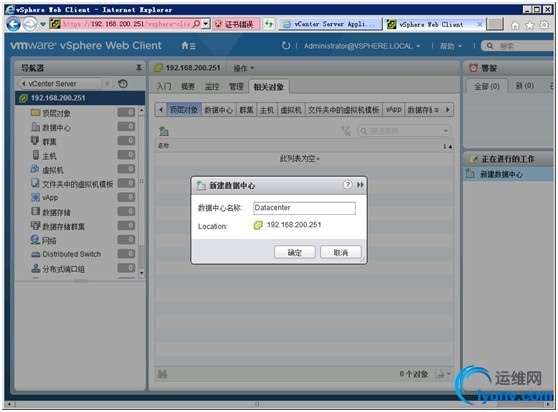
Task: Switch to Datacenters sub-tab
Action: coord(219,110)
